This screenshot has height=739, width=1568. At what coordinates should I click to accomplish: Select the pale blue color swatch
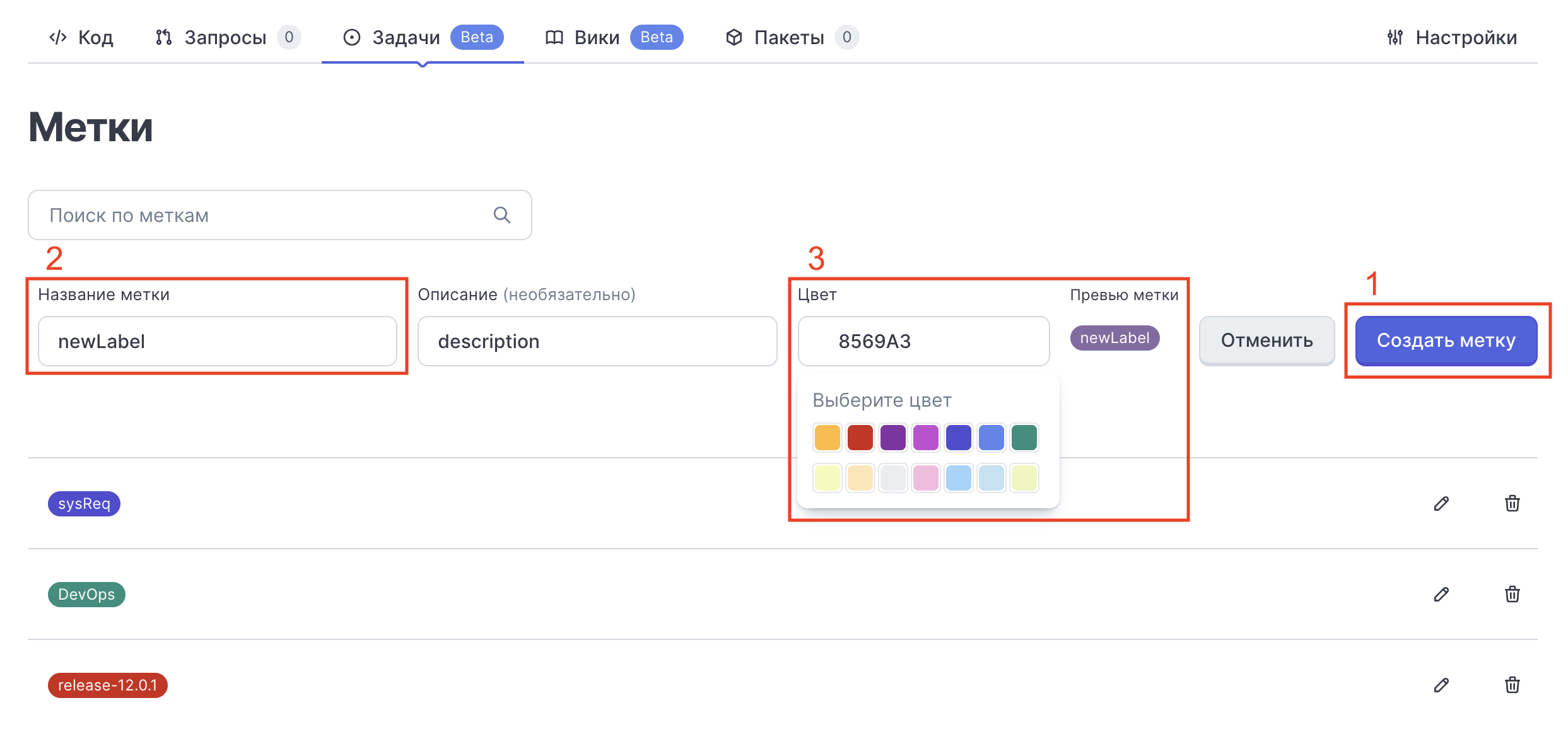point(992,478)
